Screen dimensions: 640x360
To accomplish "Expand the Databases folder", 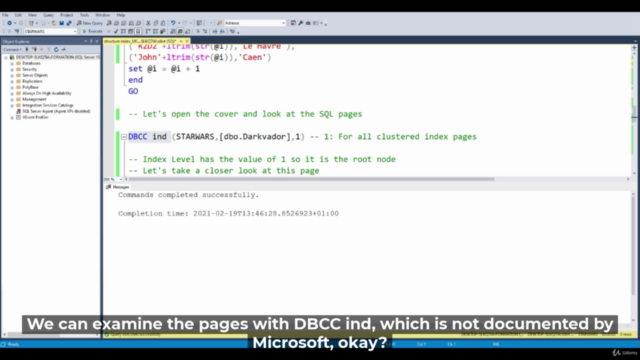I will tap(12, 64).
